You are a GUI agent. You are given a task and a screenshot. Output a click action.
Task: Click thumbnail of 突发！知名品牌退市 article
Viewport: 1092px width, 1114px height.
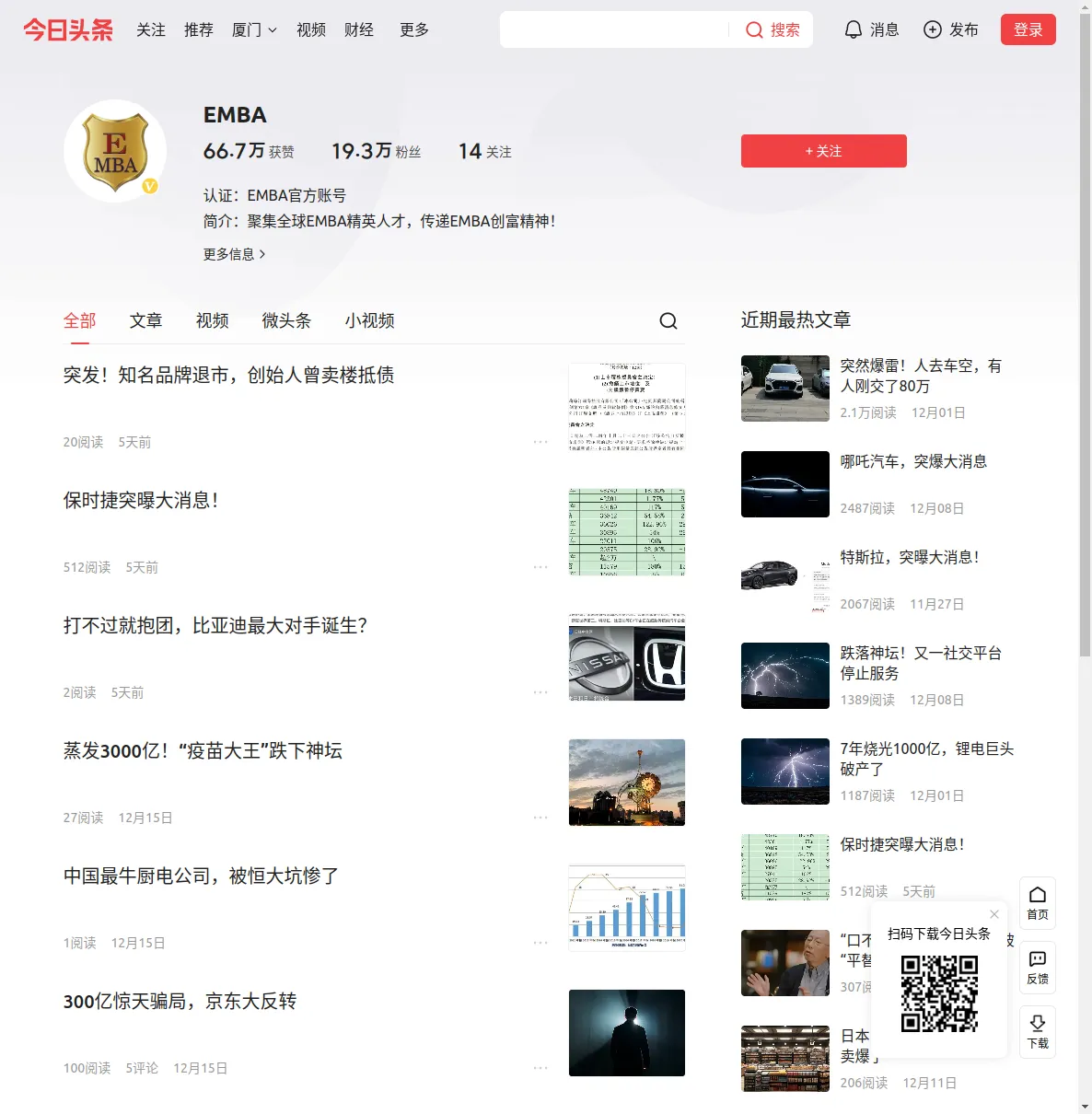coord(627,407)
